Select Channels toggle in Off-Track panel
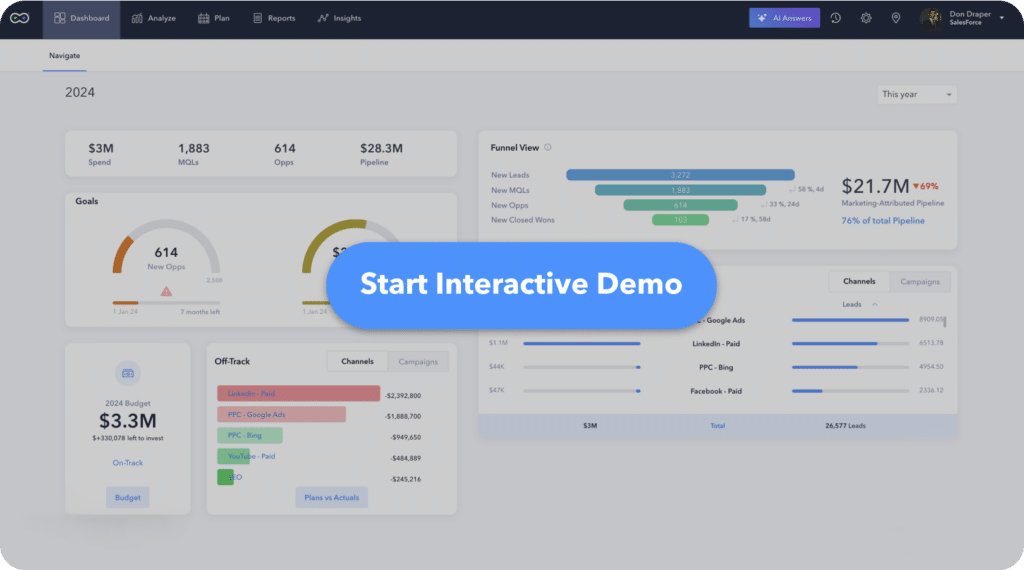The width and height of the screenshot is (1024, 570). click(357, 362)
